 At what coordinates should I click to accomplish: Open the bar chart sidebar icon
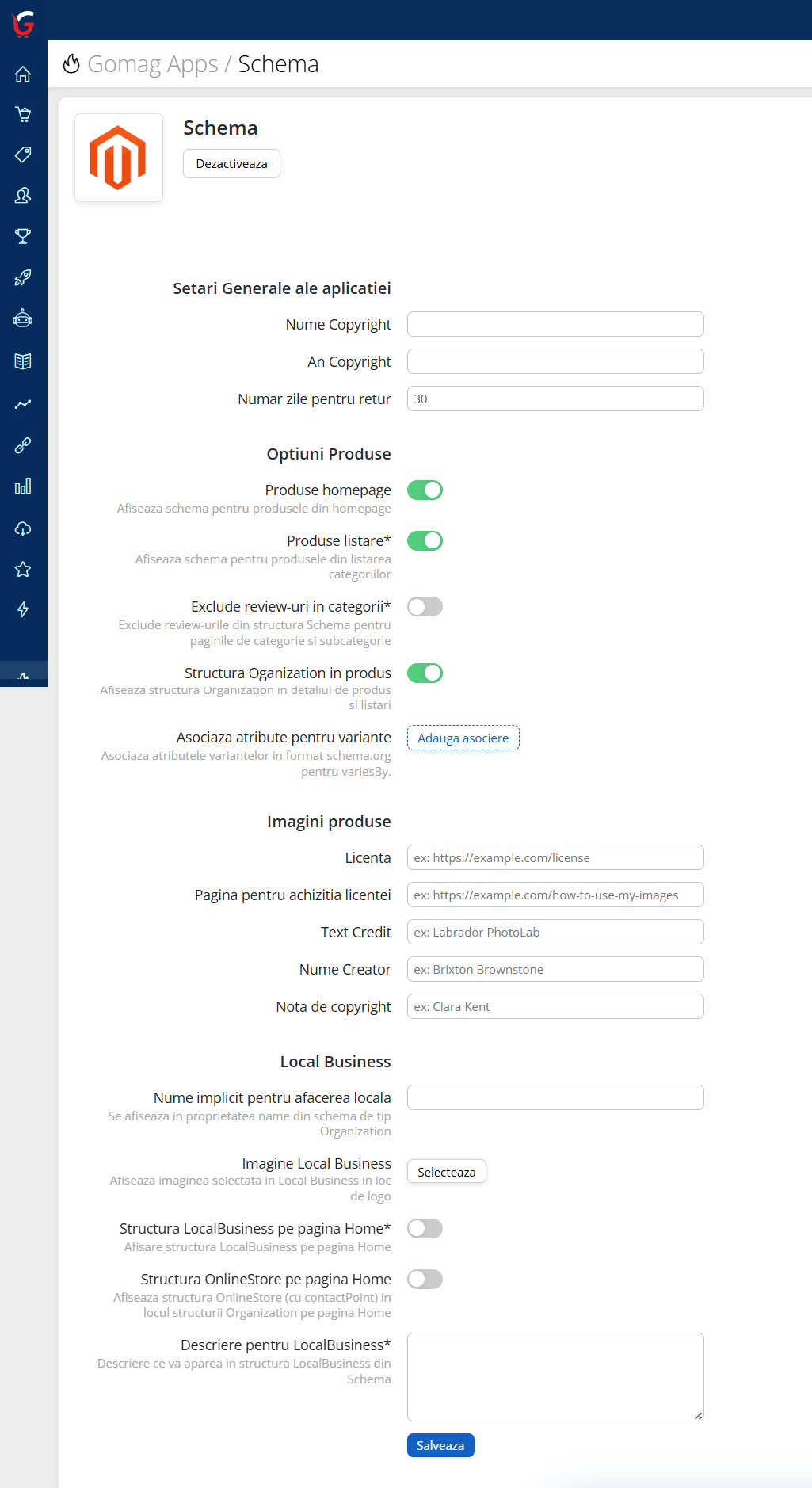point(23,486)
